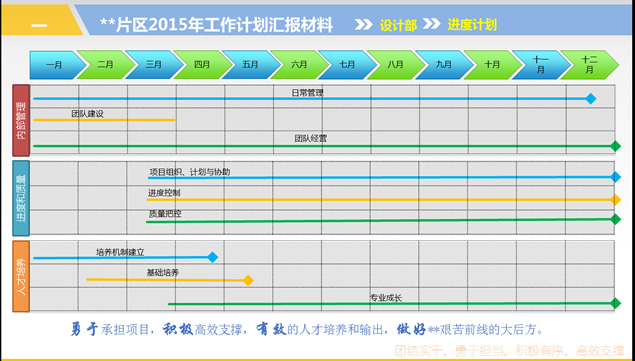Select the 十二月 month arrow

click(590, 65)
